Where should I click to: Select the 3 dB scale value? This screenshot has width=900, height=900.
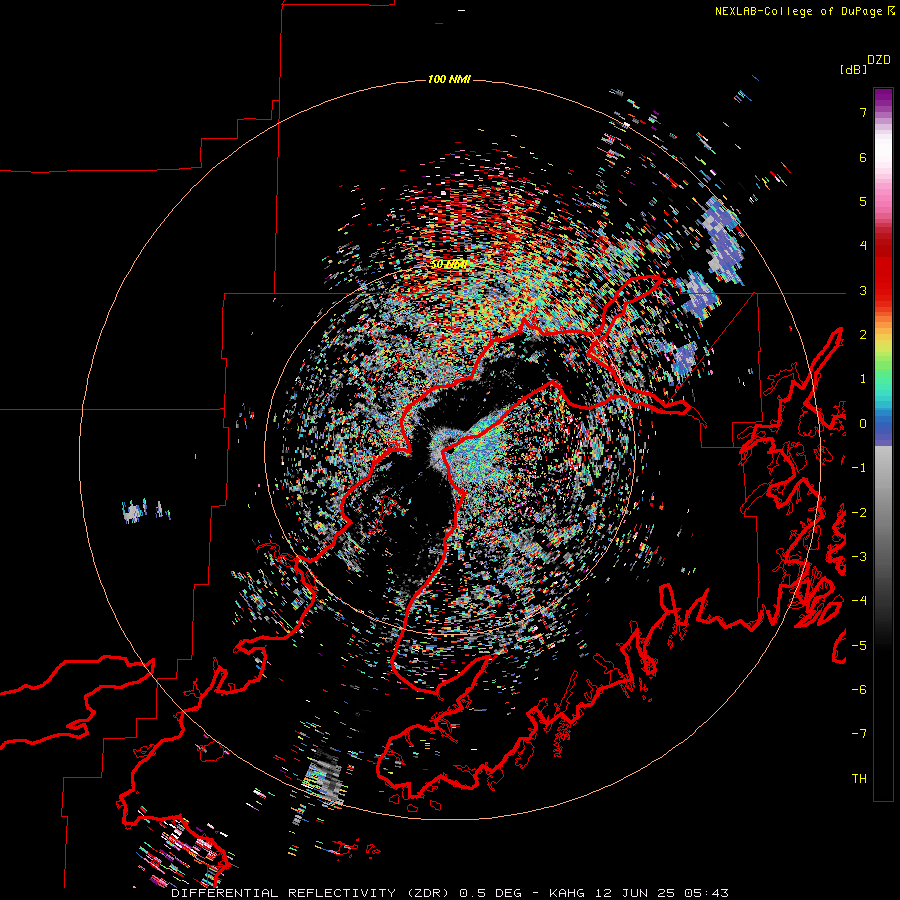(863, 290)
